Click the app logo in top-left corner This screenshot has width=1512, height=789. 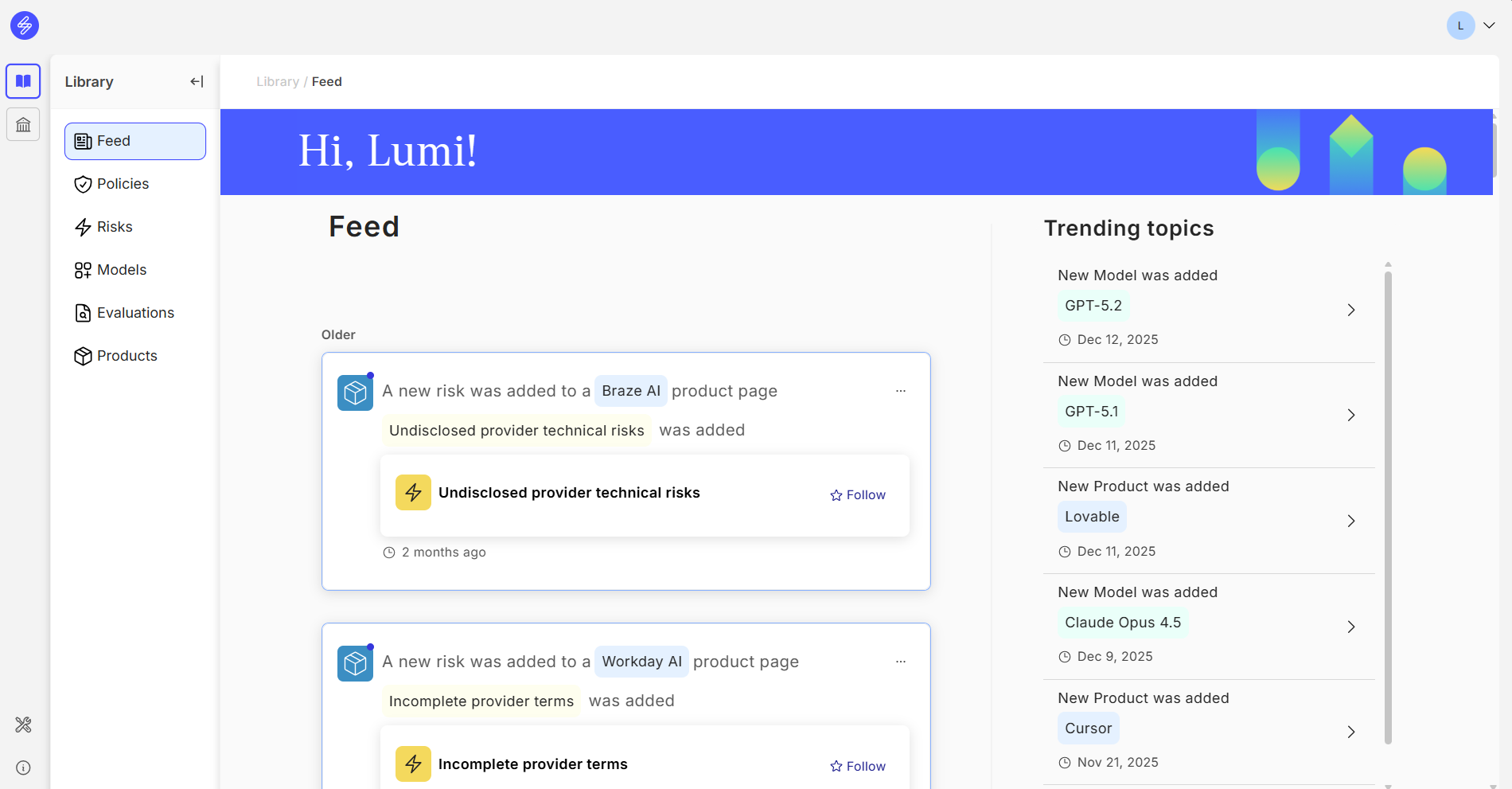click(25, 25)
